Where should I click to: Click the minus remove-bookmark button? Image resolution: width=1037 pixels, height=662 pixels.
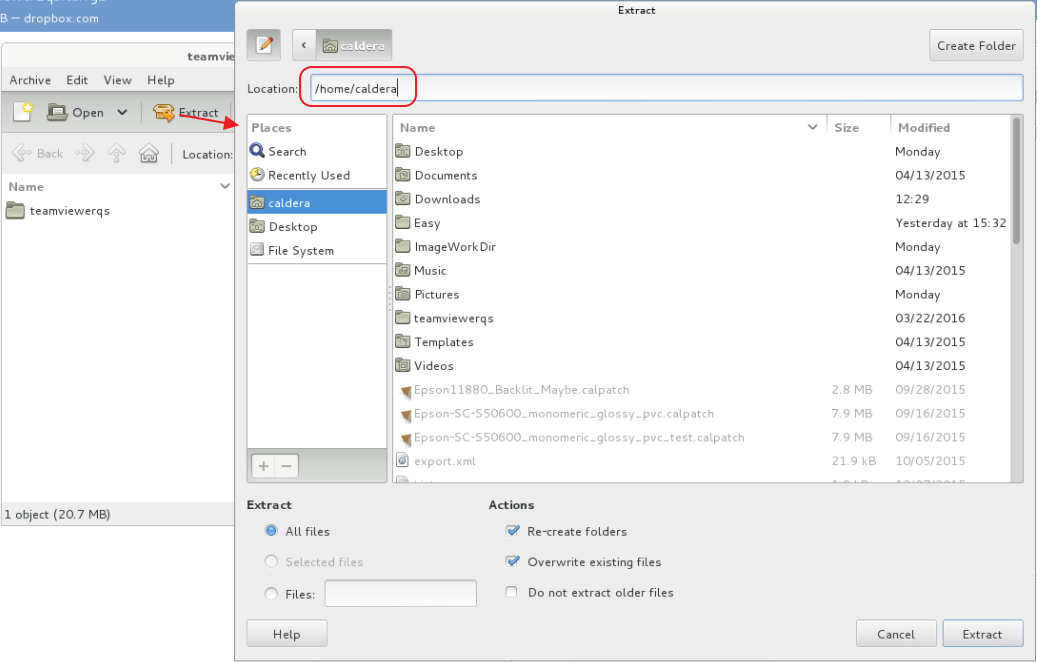(x=286, y=466)
